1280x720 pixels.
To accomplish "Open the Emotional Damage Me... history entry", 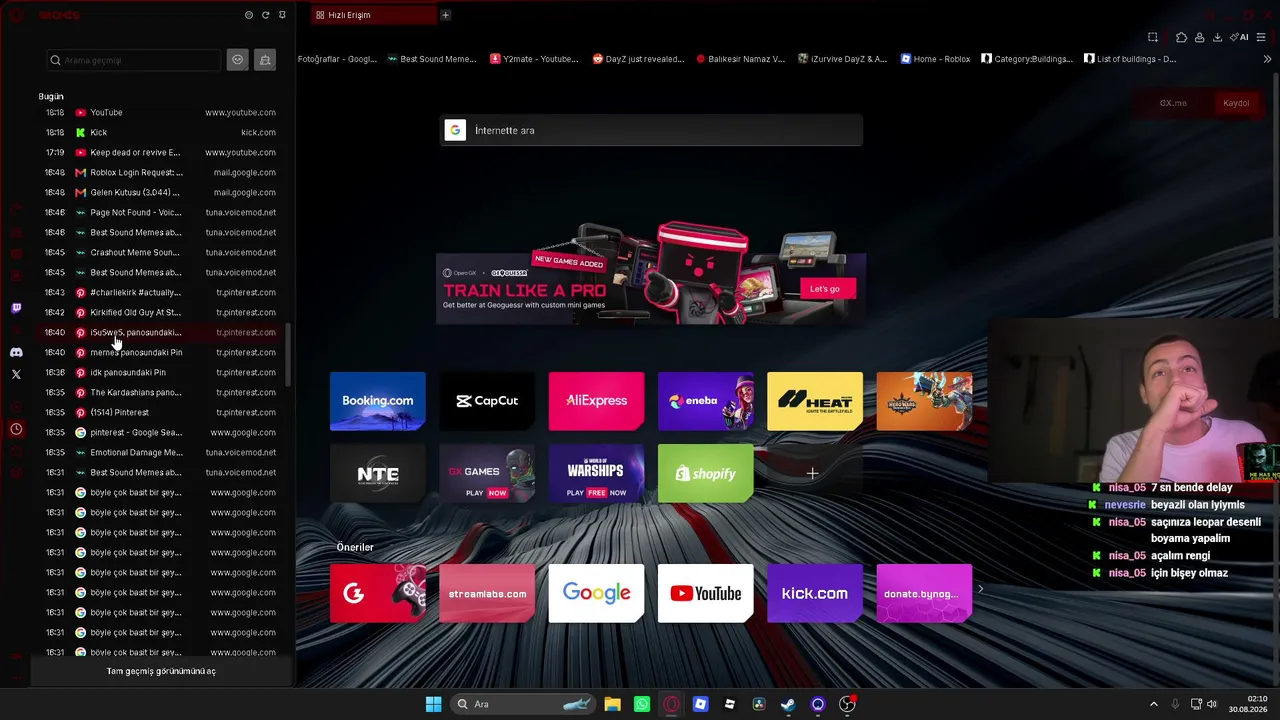I will (x=160, y=452).
